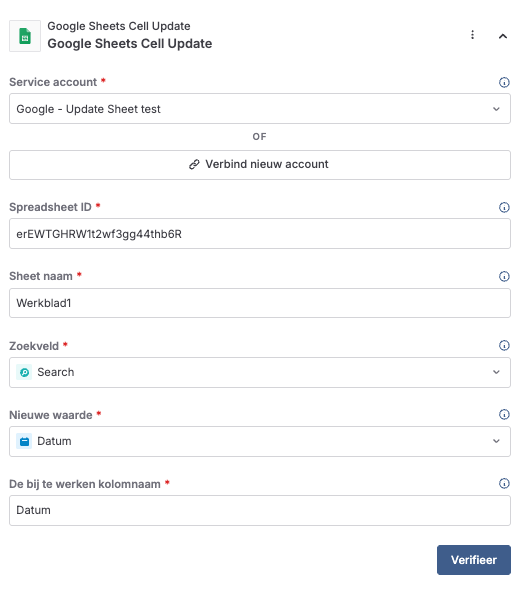Show info for Zoekveld field
The image size is (527, 590).
[x=504, y=345]
